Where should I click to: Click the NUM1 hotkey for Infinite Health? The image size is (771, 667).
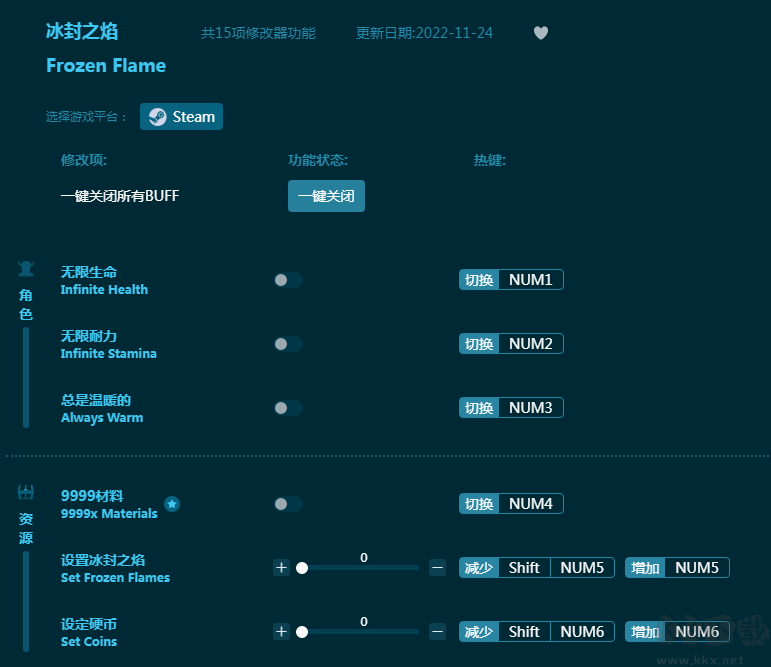coord(530,280)
